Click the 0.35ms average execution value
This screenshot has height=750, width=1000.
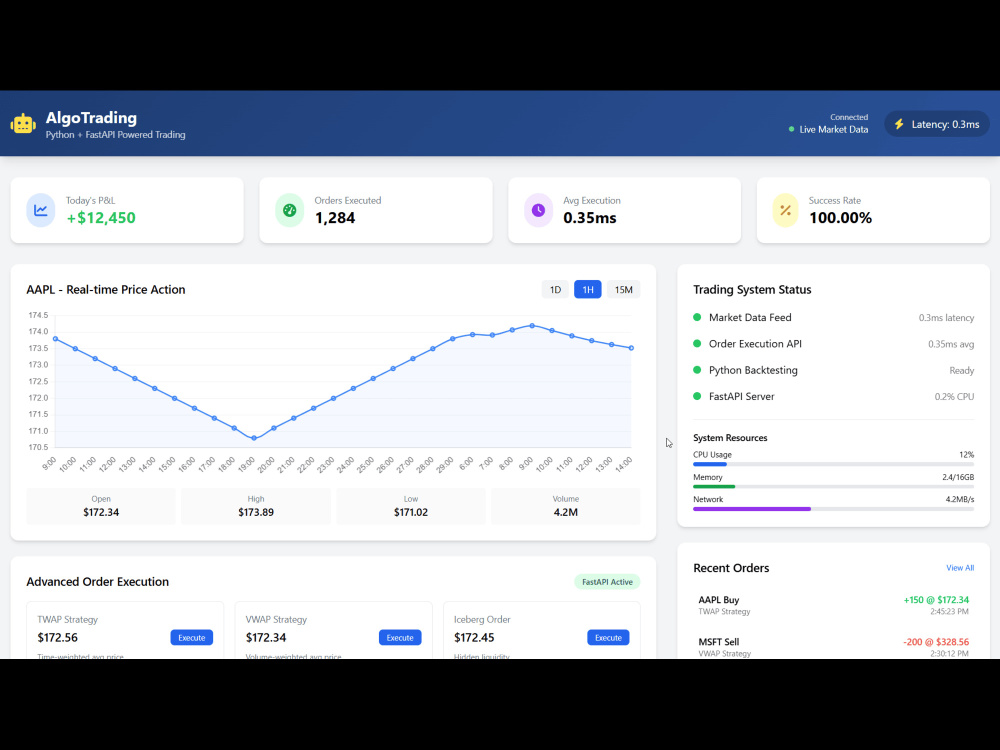[590, 217]
